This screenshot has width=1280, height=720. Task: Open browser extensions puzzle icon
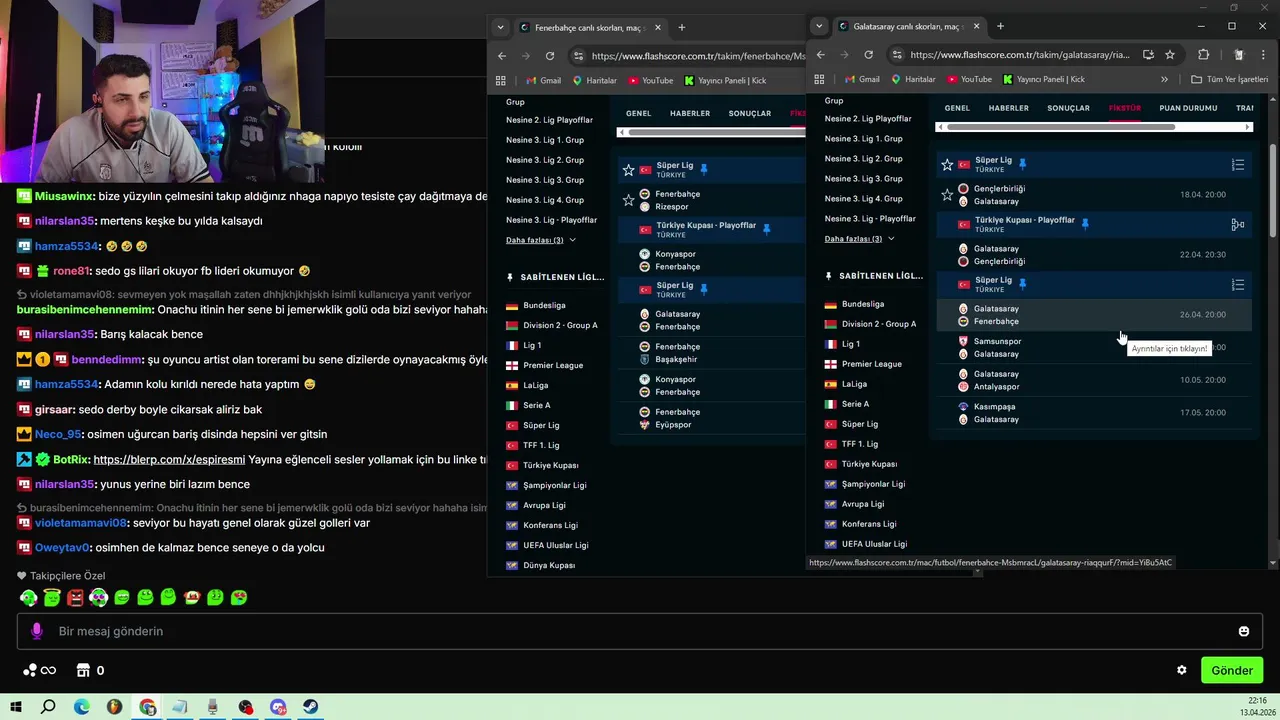coord(1203,55)
